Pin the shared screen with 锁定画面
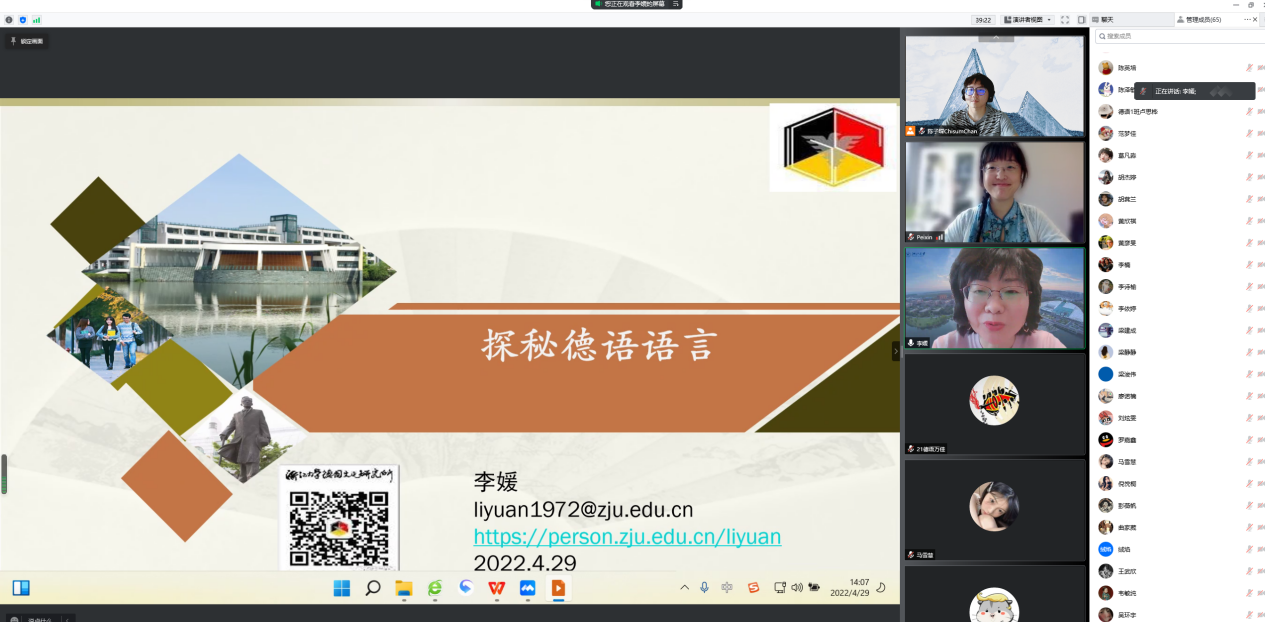Screen dimensions: 1265x622 26,41
